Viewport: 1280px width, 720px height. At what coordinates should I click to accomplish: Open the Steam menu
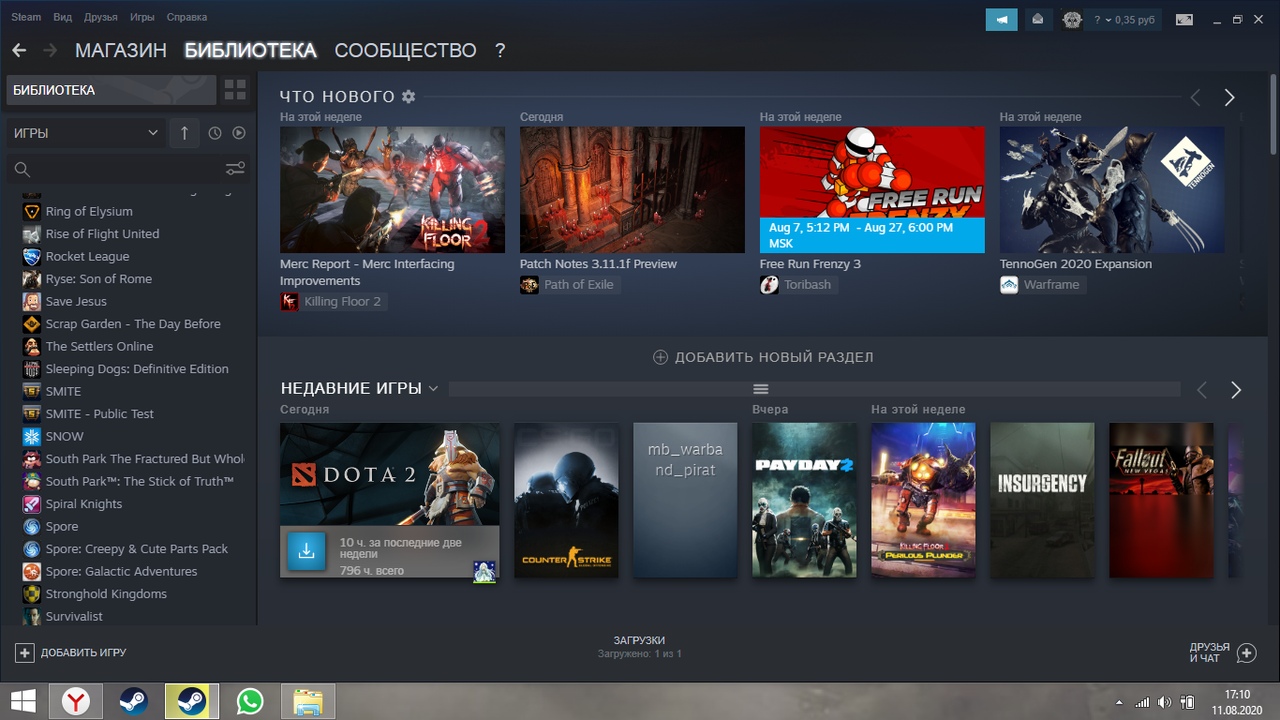(x=26, y=17)
